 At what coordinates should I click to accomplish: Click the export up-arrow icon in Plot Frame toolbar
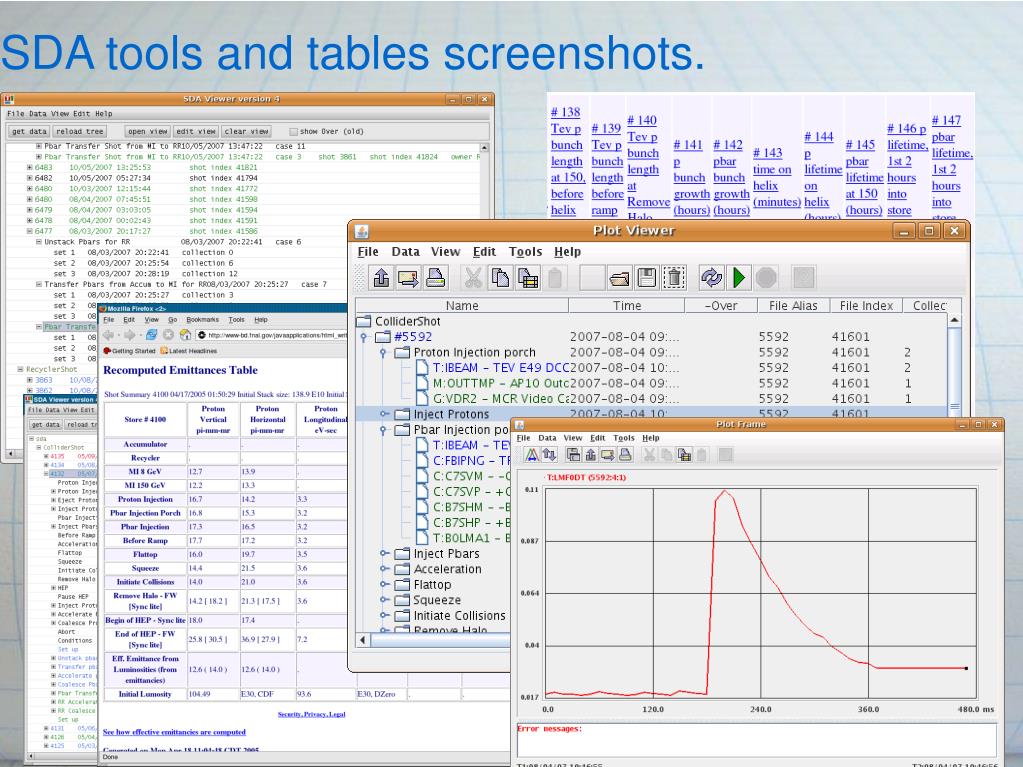(x=590, y=455)
